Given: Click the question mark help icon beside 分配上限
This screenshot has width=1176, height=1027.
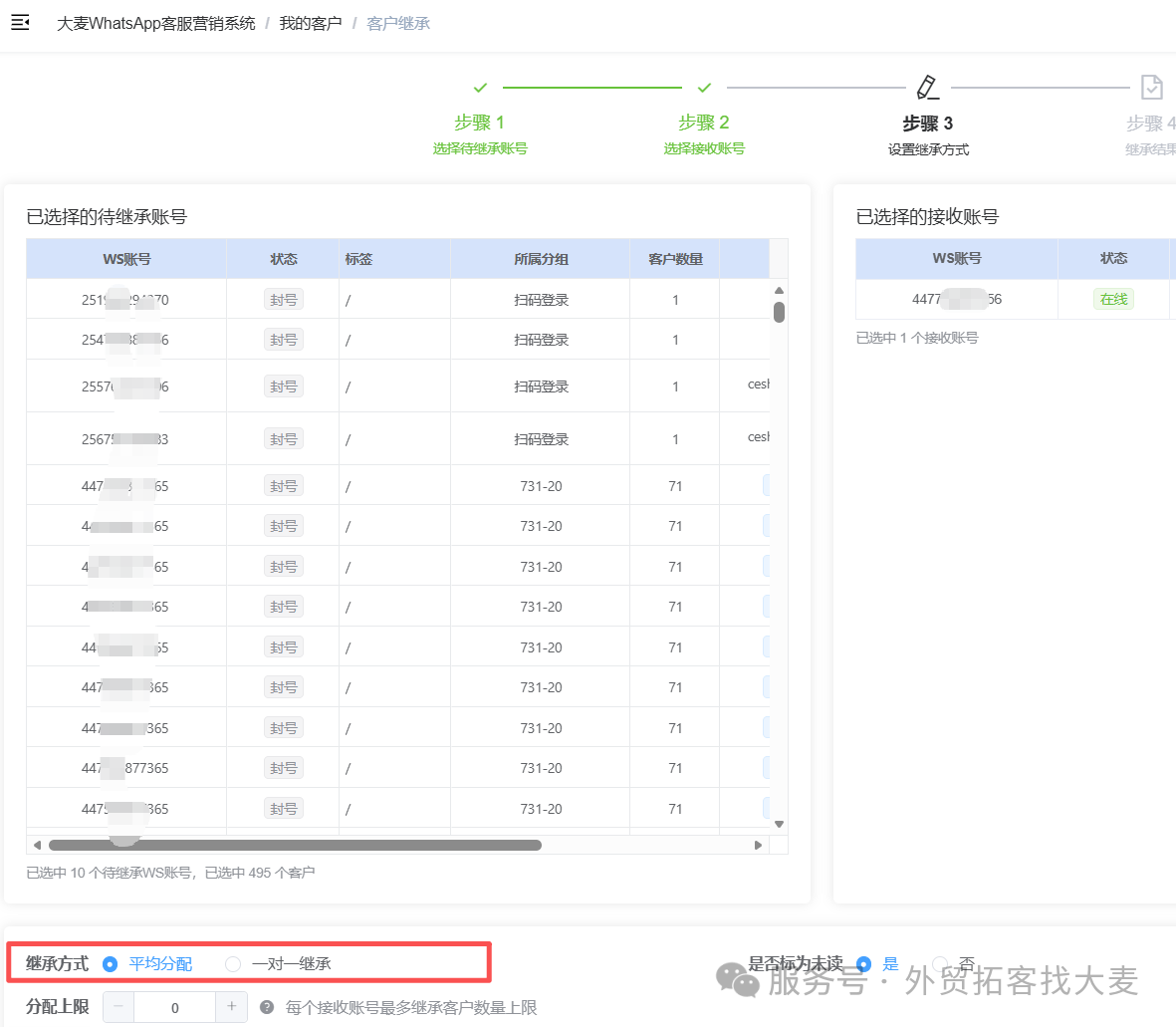Looking at the screenshot, I should 266,1007.
